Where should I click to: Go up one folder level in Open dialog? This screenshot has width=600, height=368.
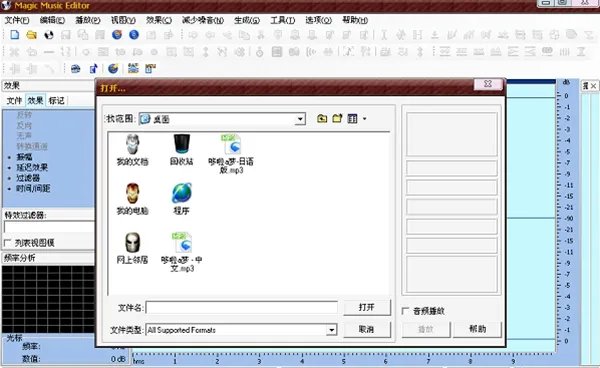coord(322,119)
